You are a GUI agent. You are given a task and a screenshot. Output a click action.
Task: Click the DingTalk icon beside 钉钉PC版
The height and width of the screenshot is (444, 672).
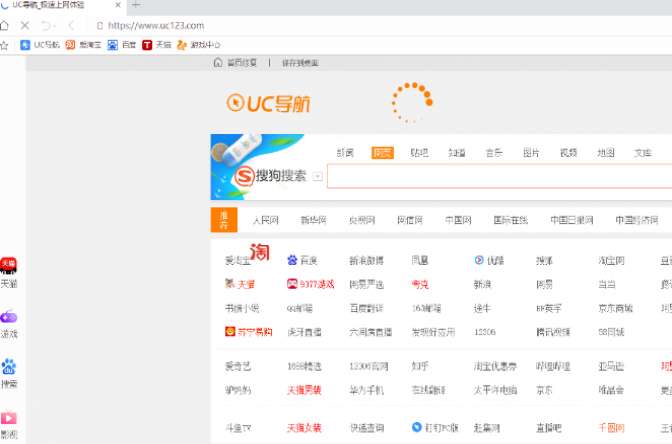[x=417, y=427]
